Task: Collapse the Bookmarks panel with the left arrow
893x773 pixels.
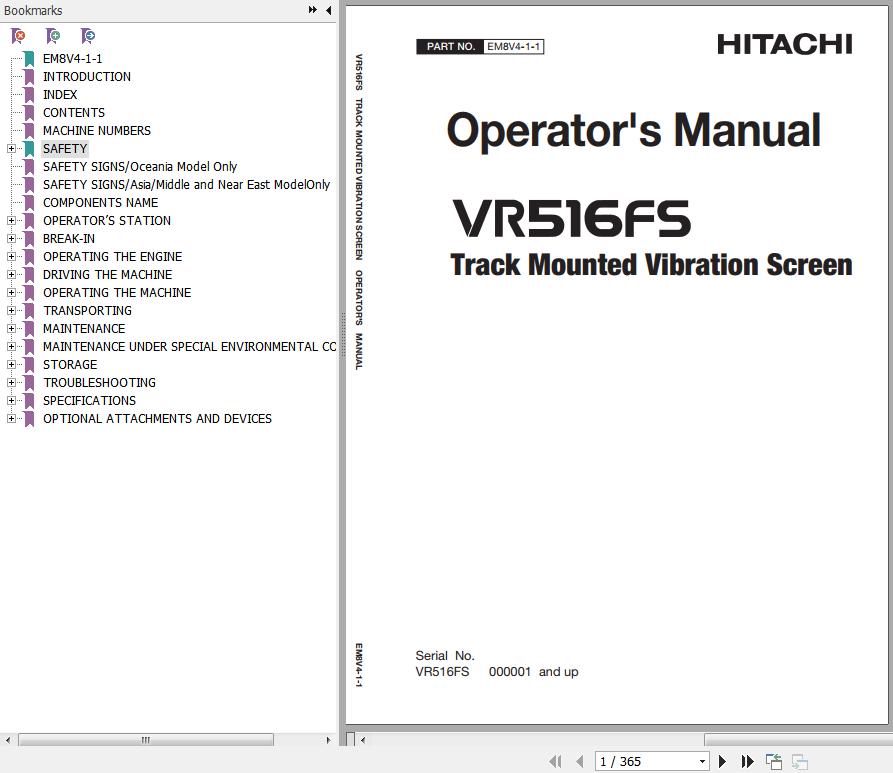Action: [329, 10]
